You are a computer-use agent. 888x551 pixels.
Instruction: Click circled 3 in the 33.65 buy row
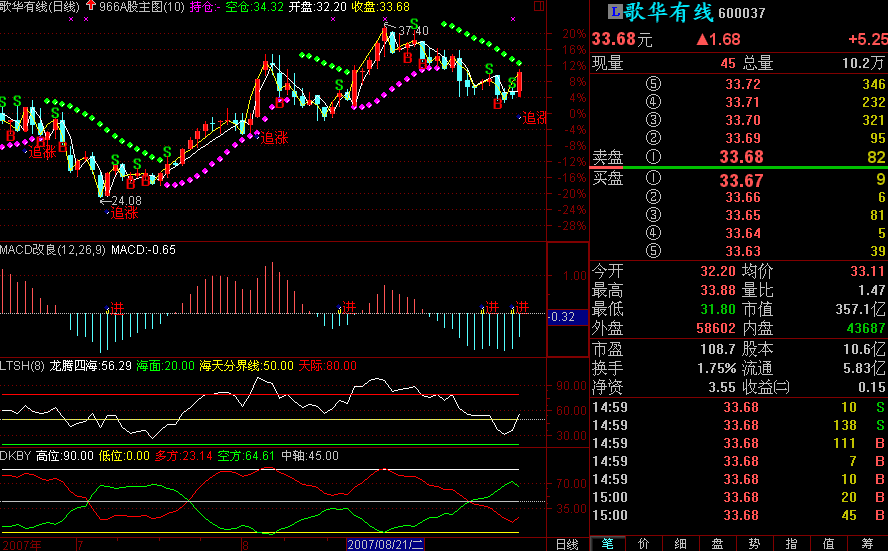[x=653, y=215]
